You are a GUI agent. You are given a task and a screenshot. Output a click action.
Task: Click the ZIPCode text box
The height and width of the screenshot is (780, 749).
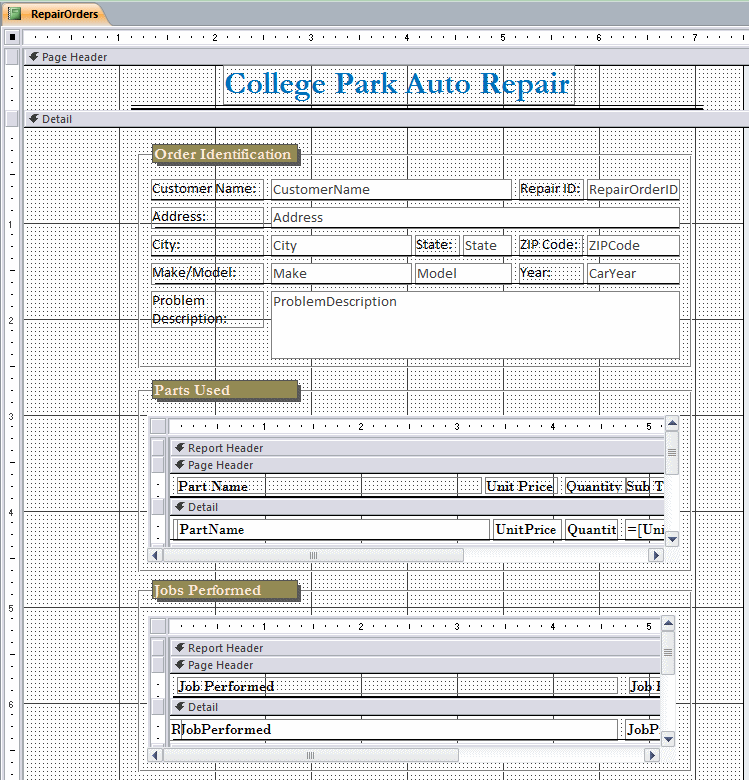coord(633,245)
